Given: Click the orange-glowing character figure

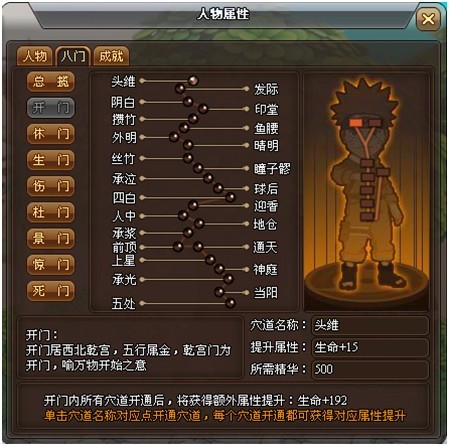Looking at the screenshot, I should pyautogui.click(x=365, y=184).
